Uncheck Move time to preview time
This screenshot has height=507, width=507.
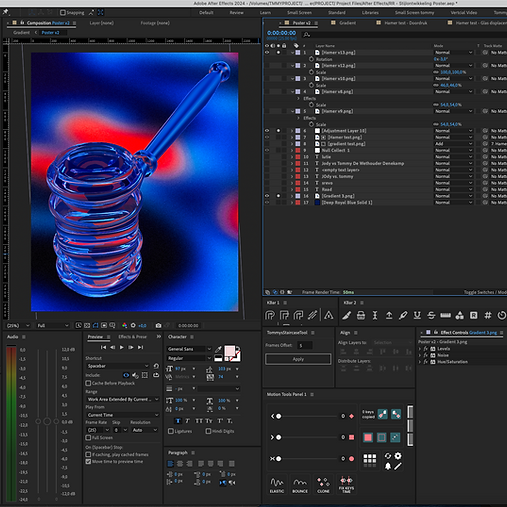88,462
